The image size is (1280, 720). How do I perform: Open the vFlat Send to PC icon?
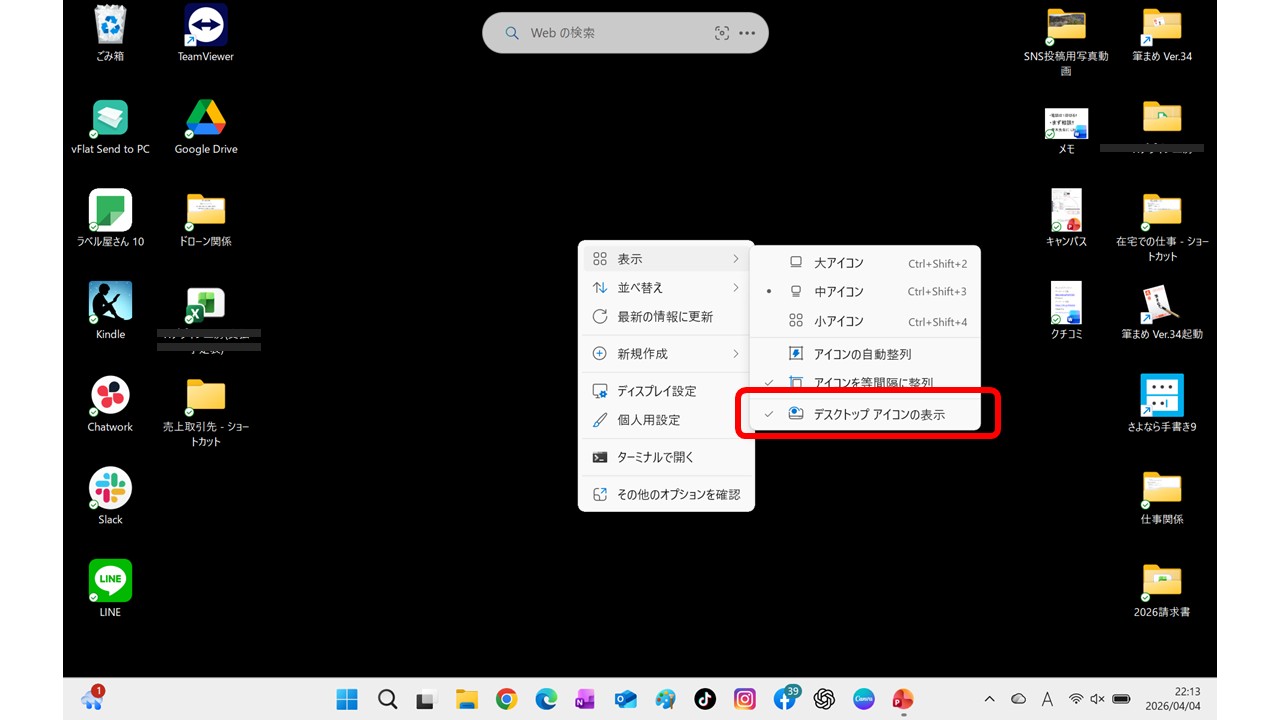[x=110, y=119]
